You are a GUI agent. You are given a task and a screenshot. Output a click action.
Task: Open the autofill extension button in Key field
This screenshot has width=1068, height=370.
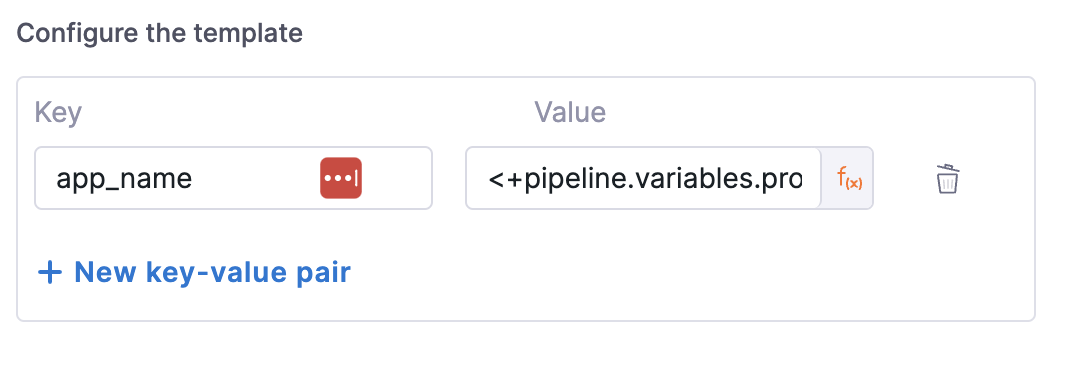(x=341, y=179)
